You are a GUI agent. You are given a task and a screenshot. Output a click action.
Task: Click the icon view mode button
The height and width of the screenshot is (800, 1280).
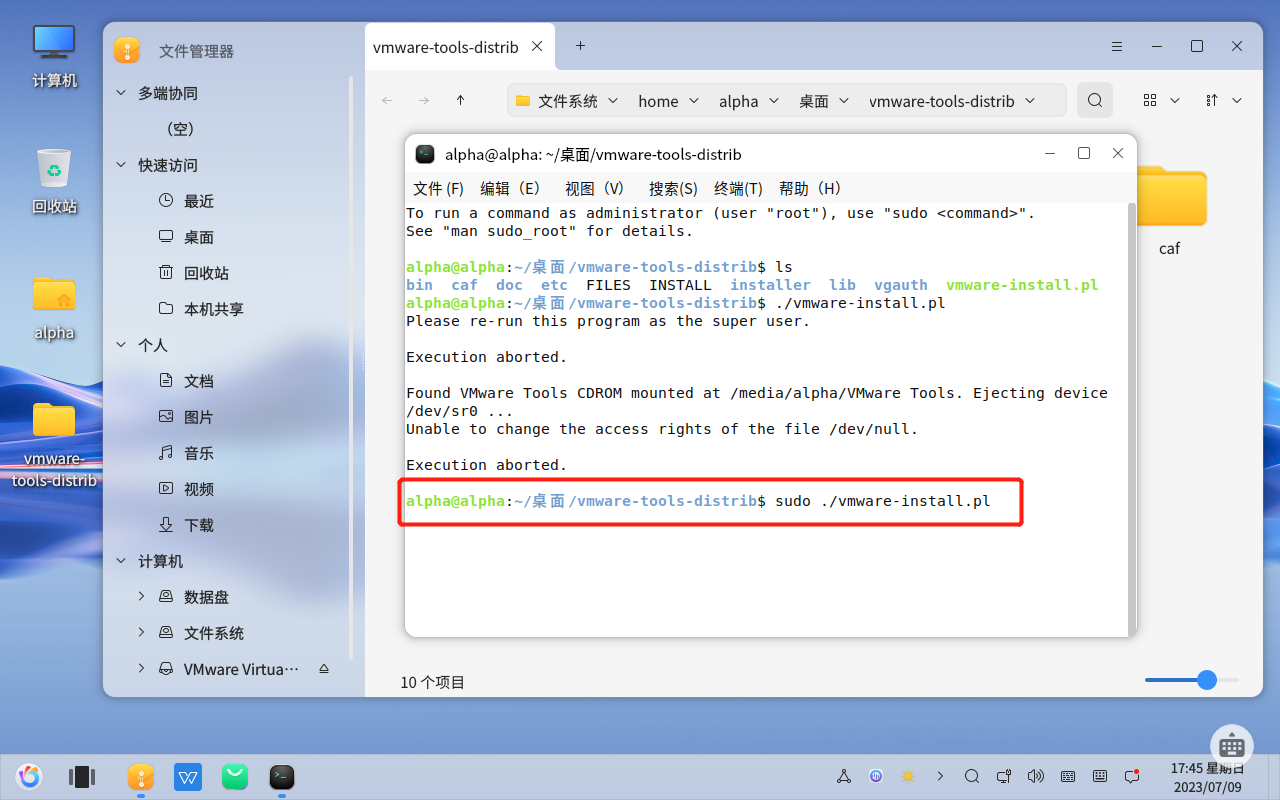1150,100
